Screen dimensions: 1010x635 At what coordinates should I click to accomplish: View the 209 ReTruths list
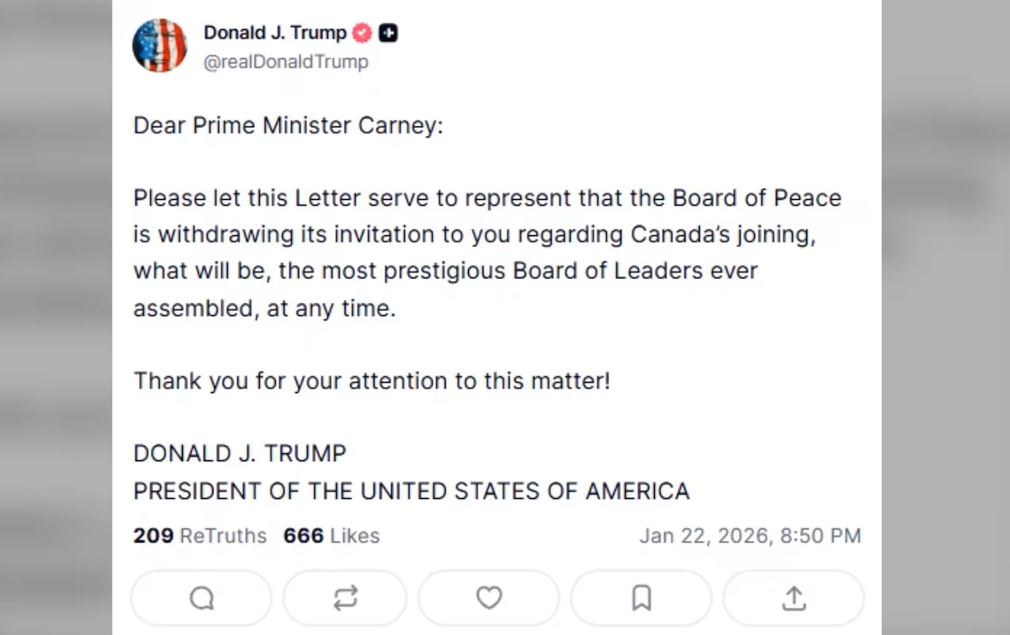point(200,536)
